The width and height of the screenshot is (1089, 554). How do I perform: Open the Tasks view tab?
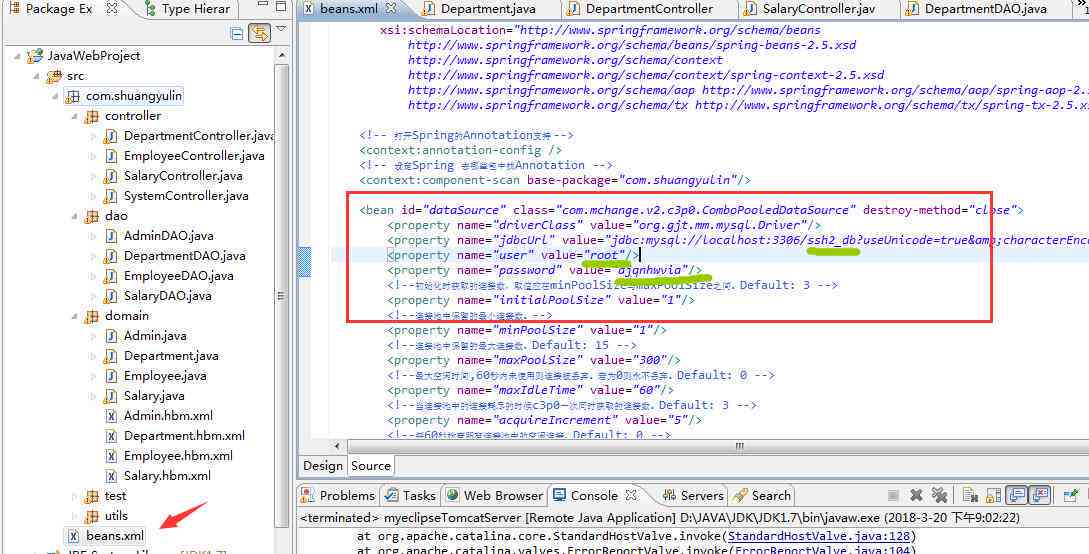[410, 496]
